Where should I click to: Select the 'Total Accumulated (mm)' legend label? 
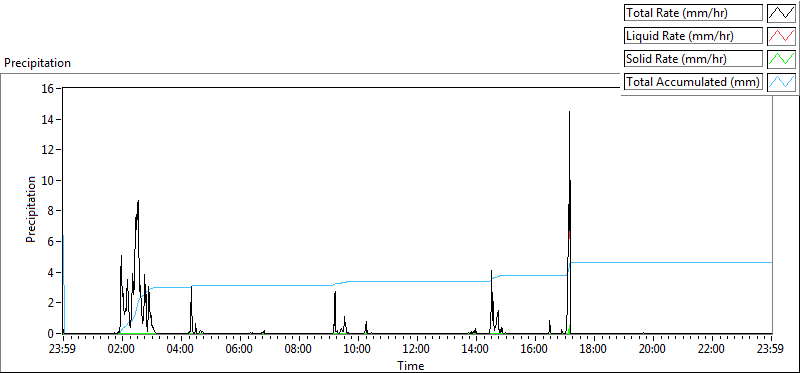tap(693, 82)
